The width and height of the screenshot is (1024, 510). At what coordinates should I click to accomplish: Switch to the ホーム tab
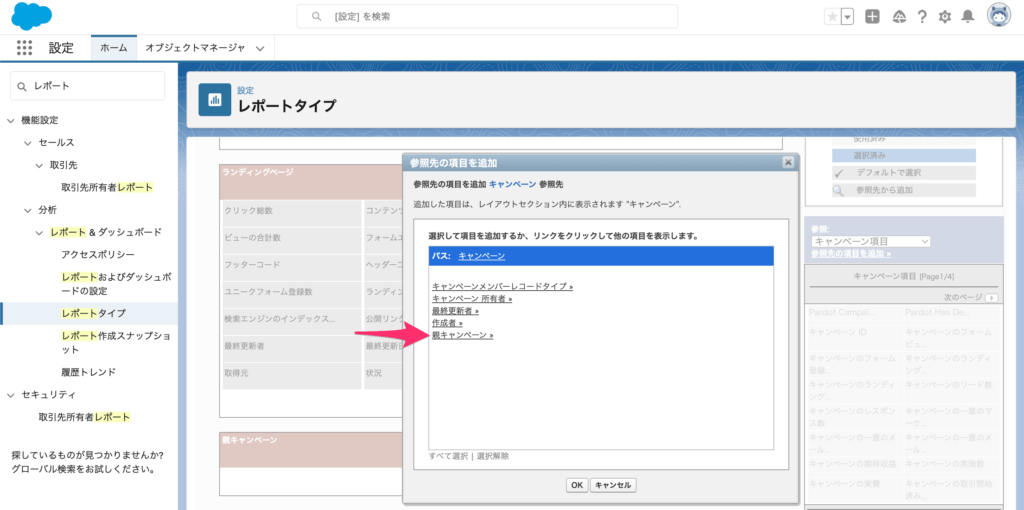[114, 48]
